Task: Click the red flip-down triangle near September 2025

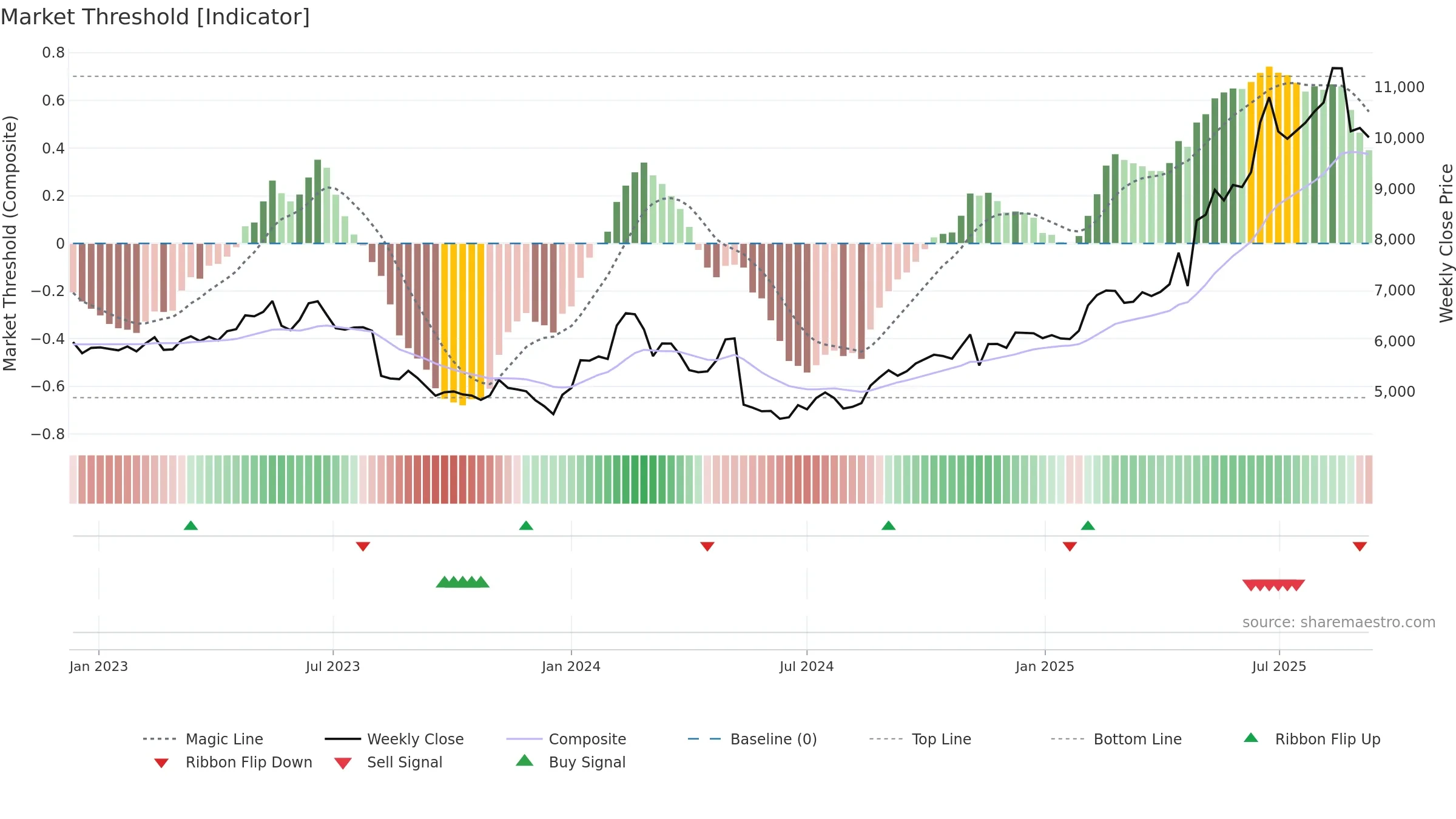Action: (x=1360, y=547)
